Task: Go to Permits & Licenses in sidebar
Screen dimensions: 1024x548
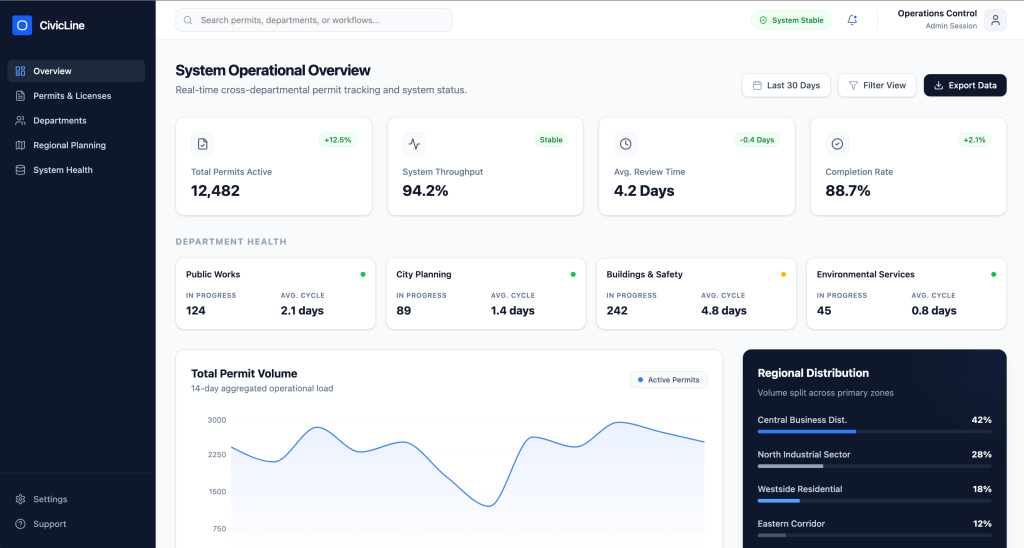Action: coord(72,96)
